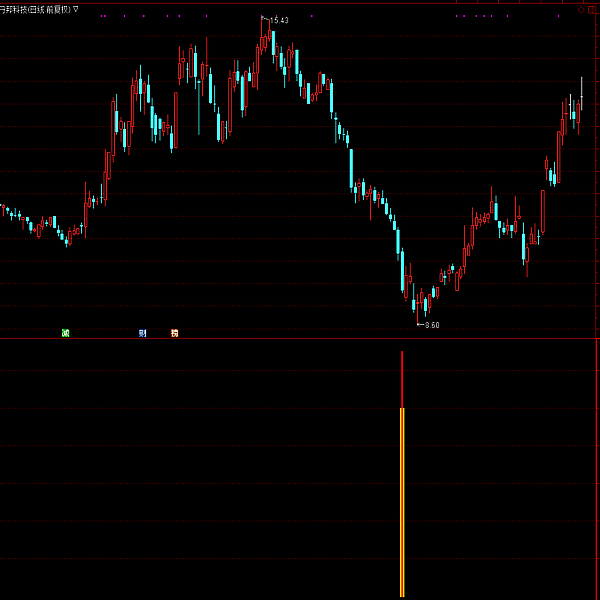The image size is (600, 600).
Task: Click the blue 财 financial marker icon
Action: coord(143,332)
